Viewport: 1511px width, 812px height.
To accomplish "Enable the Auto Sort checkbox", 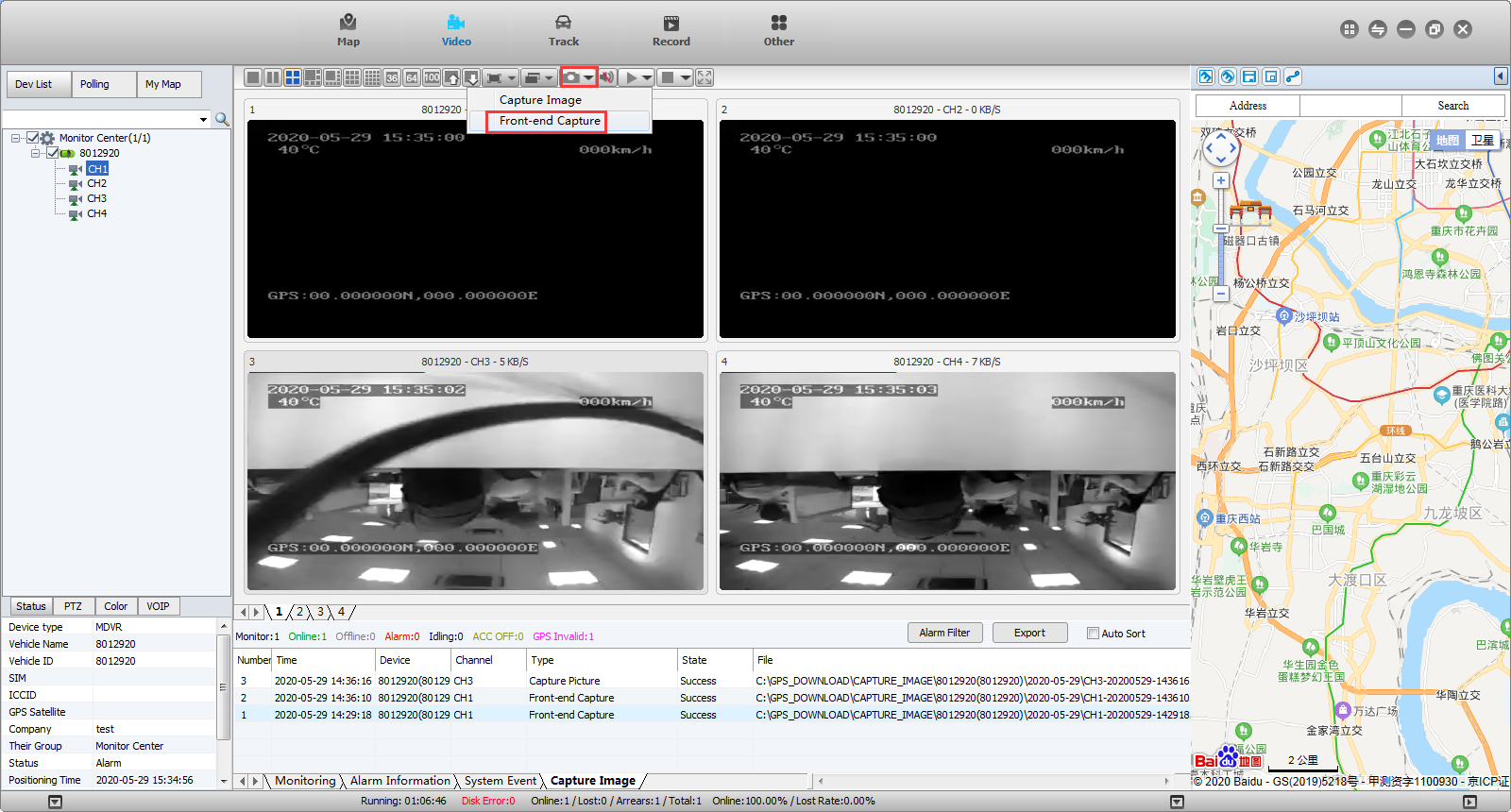I will pos(1093,634).
